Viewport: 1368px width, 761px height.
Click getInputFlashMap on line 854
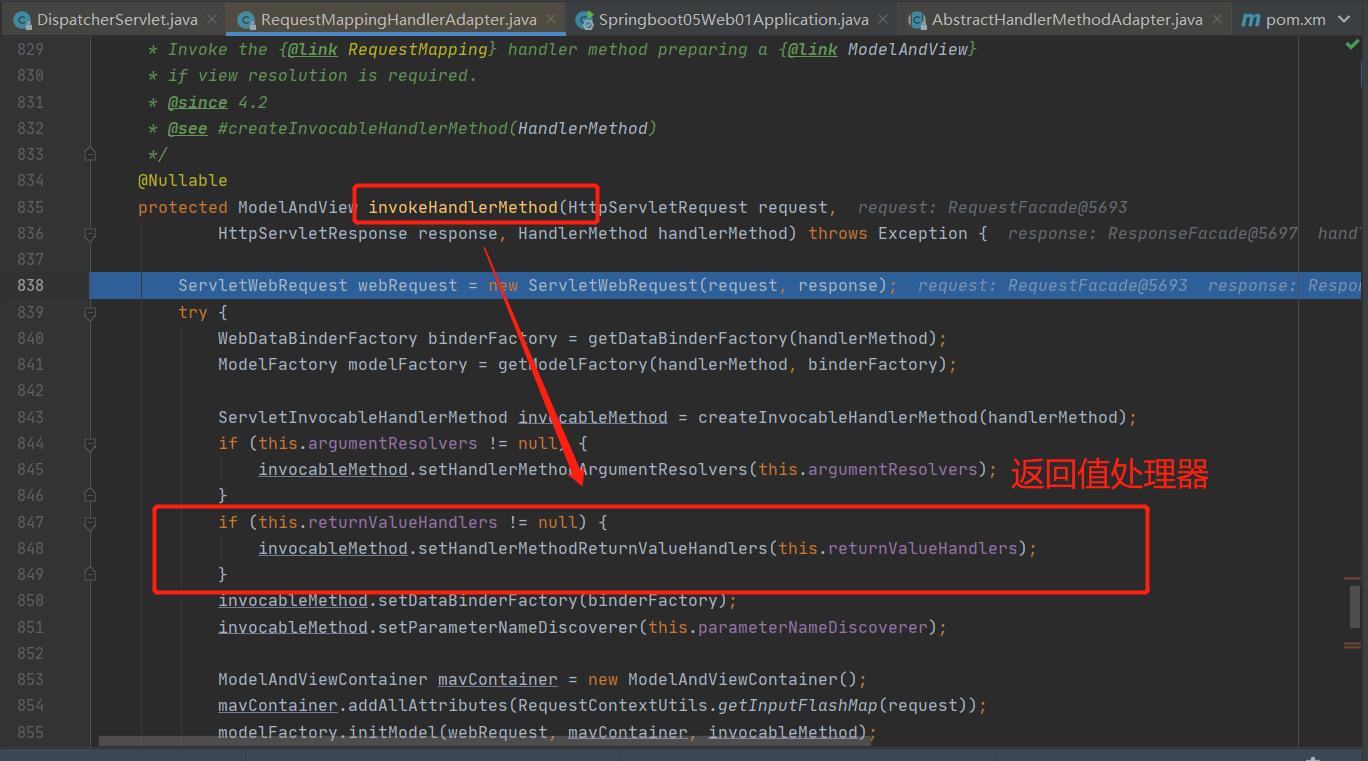tap(798, 705)
